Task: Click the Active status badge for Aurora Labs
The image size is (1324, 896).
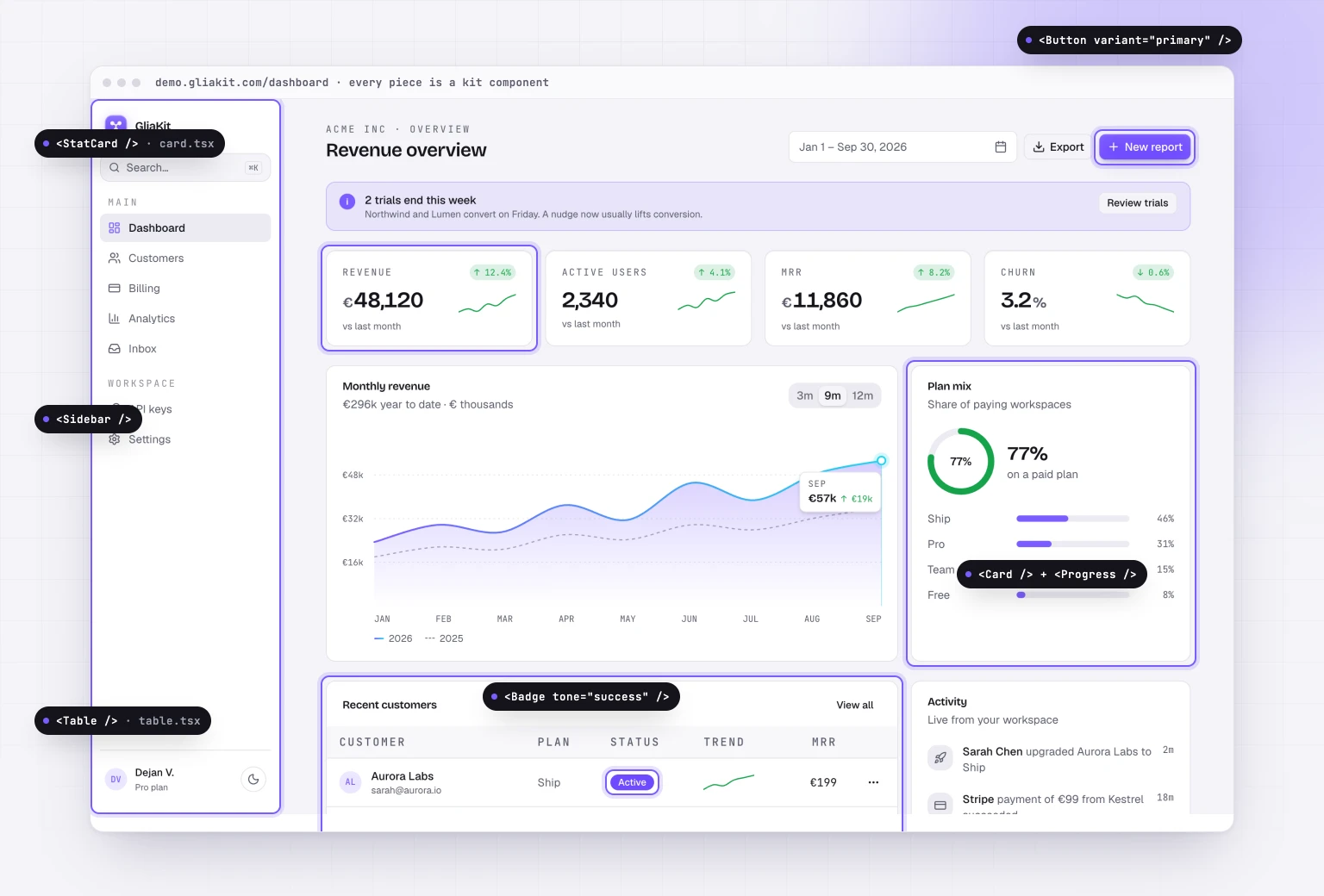Action: pos(632,782)
